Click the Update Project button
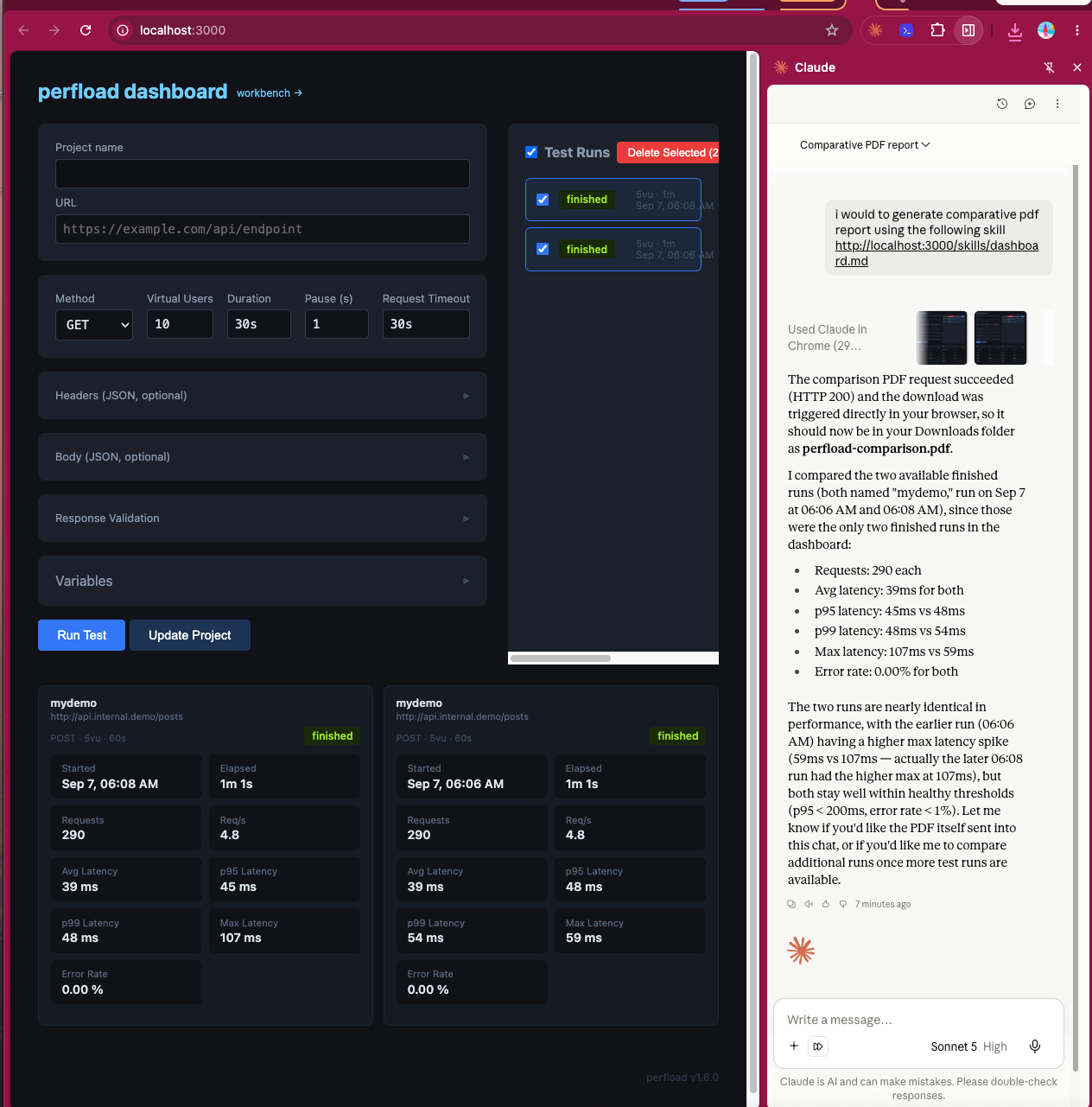The image size is (1092, 1107). [x=190, y=635]
